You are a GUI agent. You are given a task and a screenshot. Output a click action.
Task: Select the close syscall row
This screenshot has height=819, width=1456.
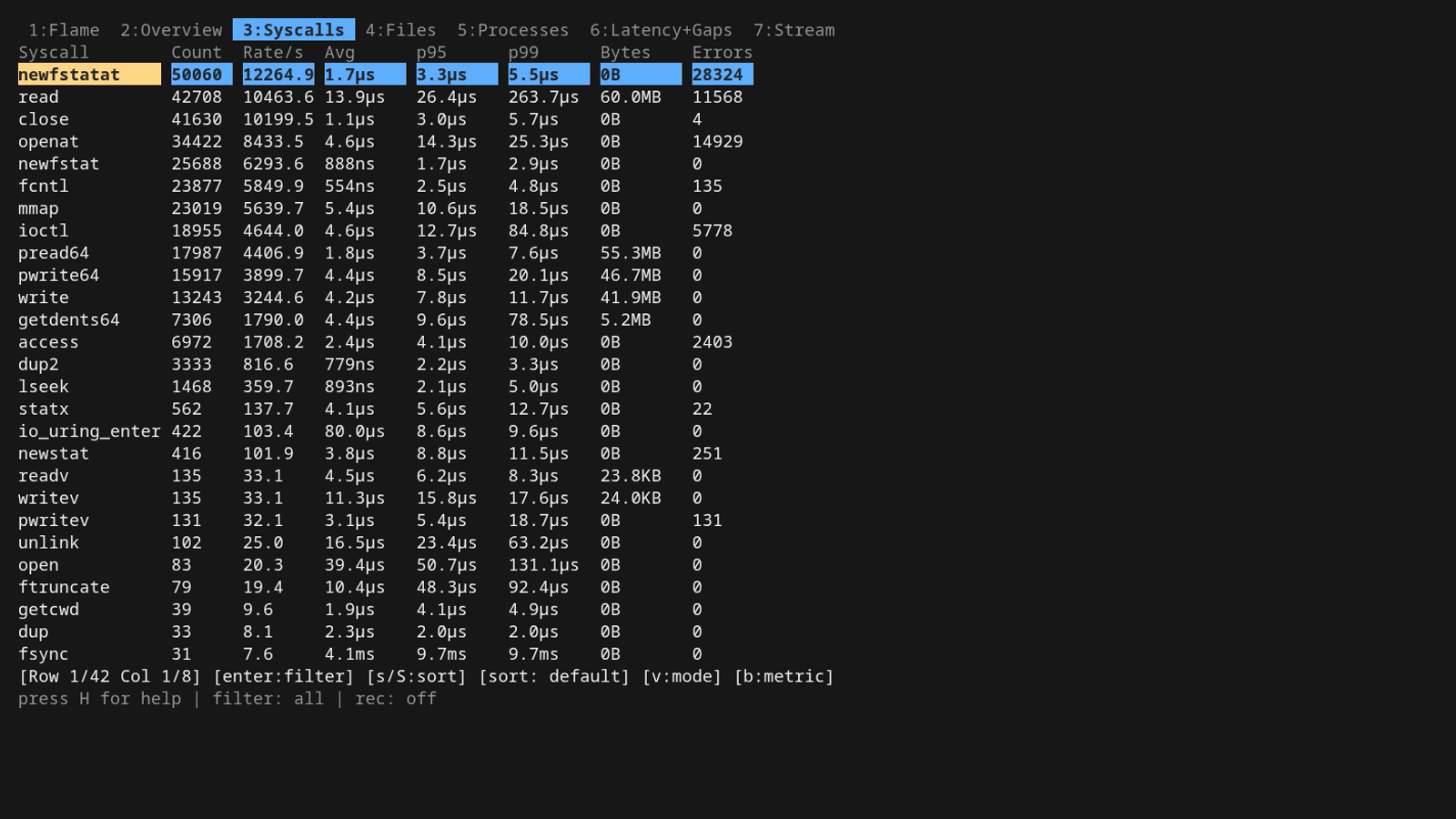pyautogui.click(x=386, y=119)
